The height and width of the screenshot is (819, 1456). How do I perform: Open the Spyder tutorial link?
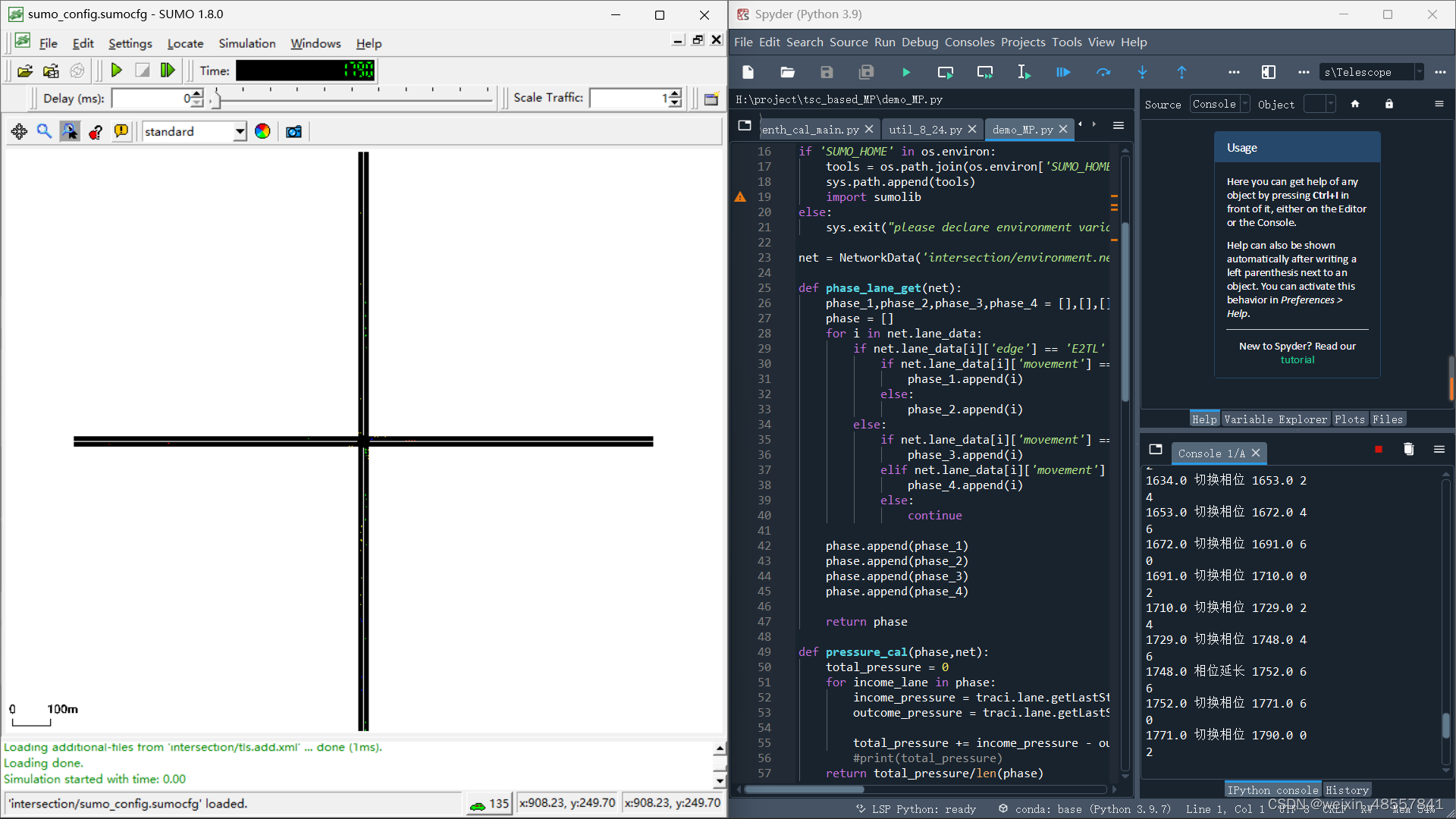tap(1298, 360)
